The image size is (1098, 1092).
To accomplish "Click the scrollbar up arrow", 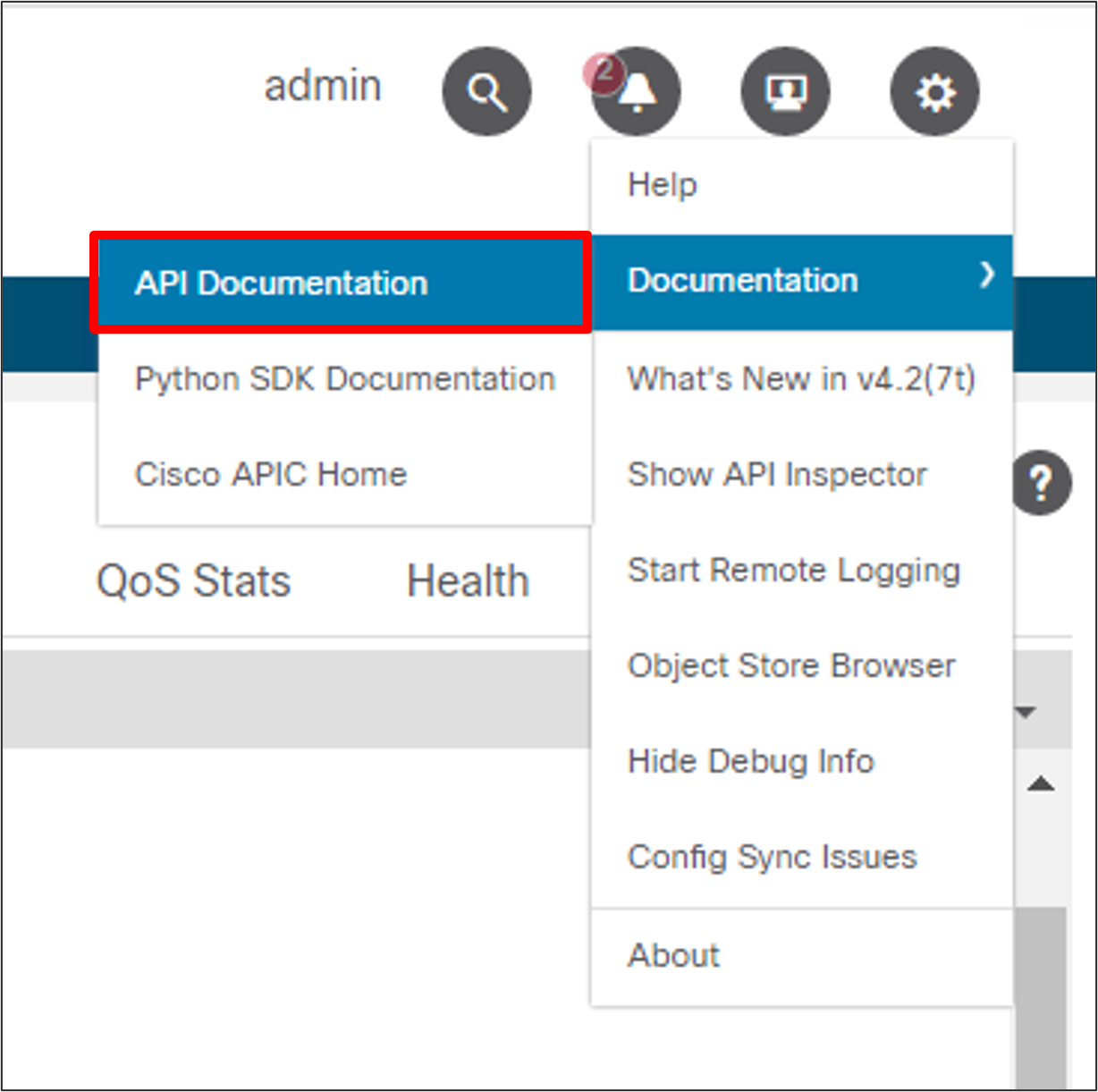I will (x=1041, y=784).
